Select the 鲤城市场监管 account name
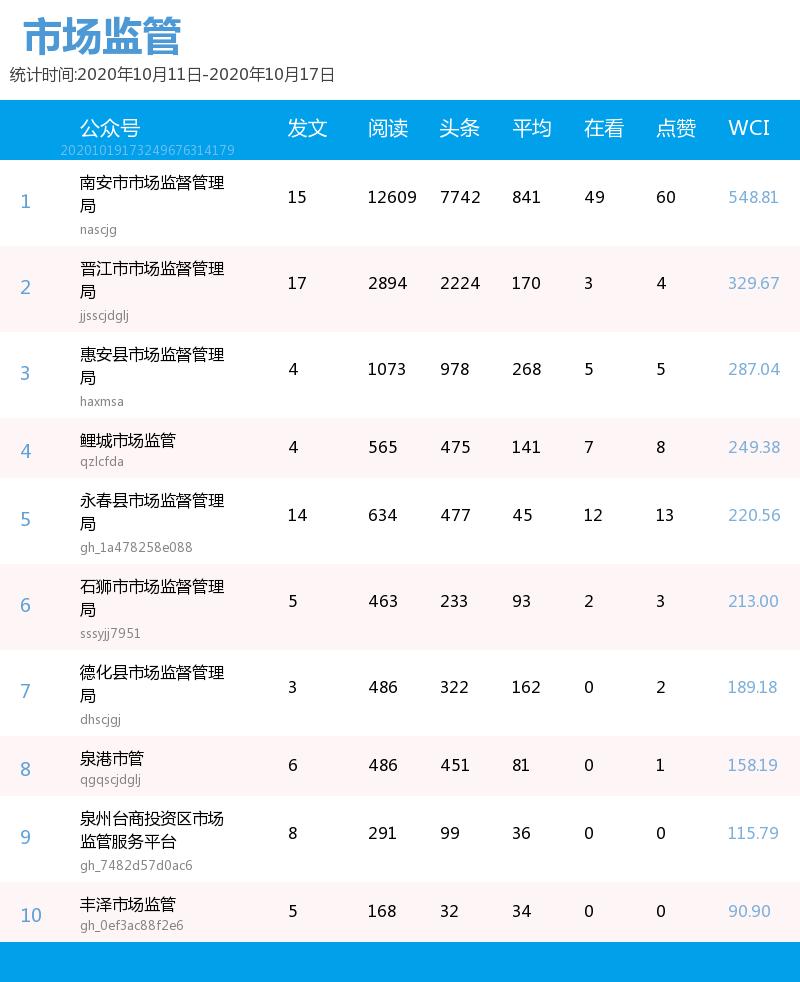The image size is (800, 982). point(128,440)
